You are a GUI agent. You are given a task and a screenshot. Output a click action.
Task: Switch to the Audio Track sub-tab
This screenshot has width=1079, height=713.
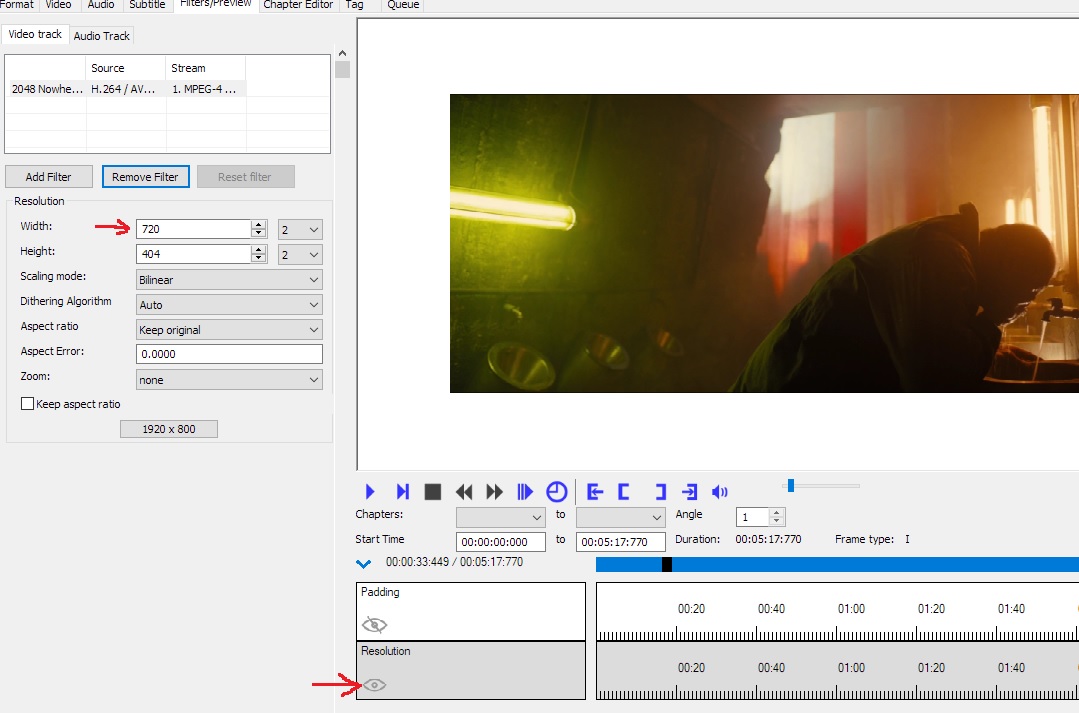pyautogui.click(x=101, y=36)
